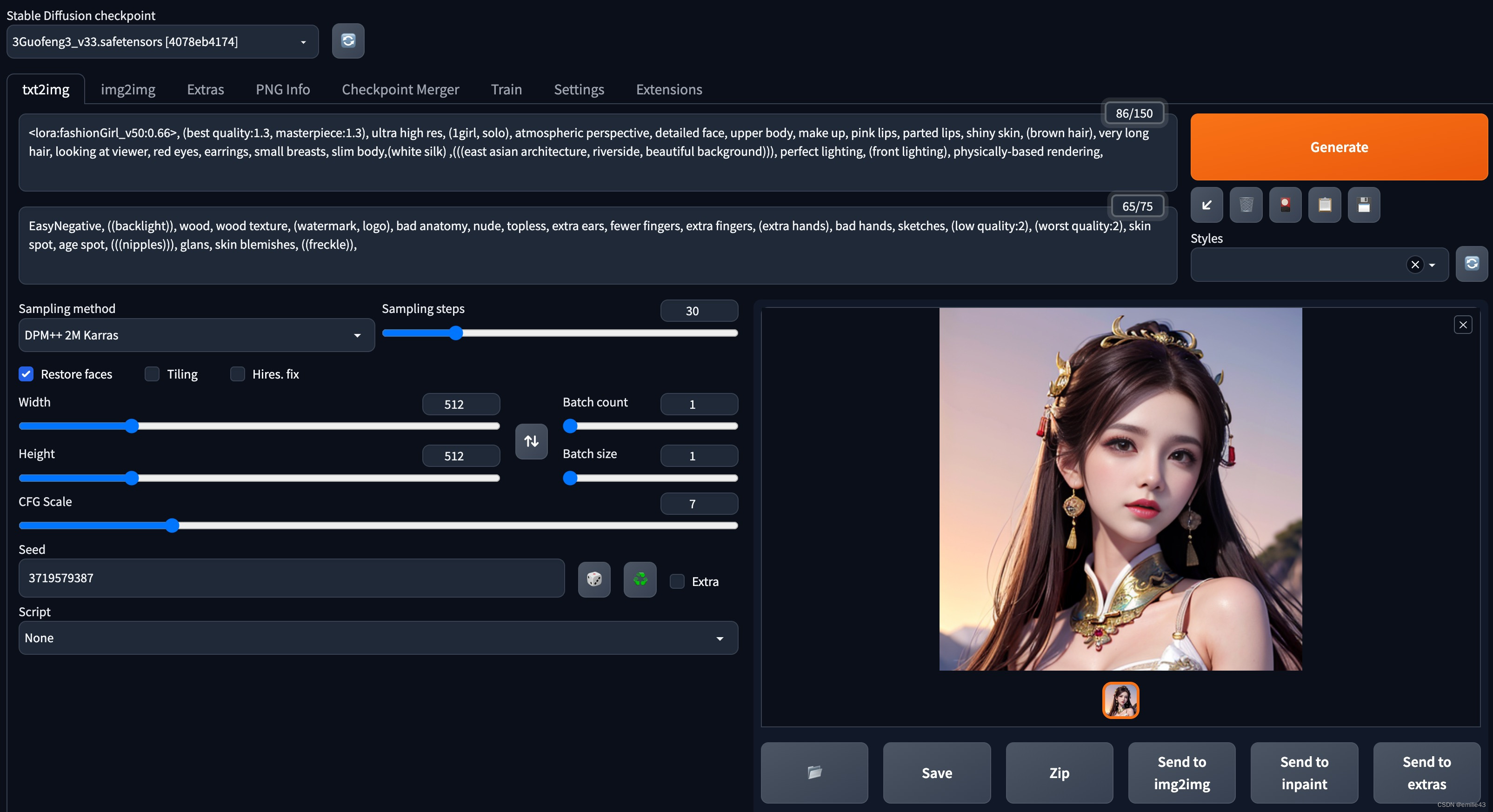Screen dimensions: 1493x812
Task: Expand the Stable Diffusion checkpoint dropdown
Action: point(162,42)
